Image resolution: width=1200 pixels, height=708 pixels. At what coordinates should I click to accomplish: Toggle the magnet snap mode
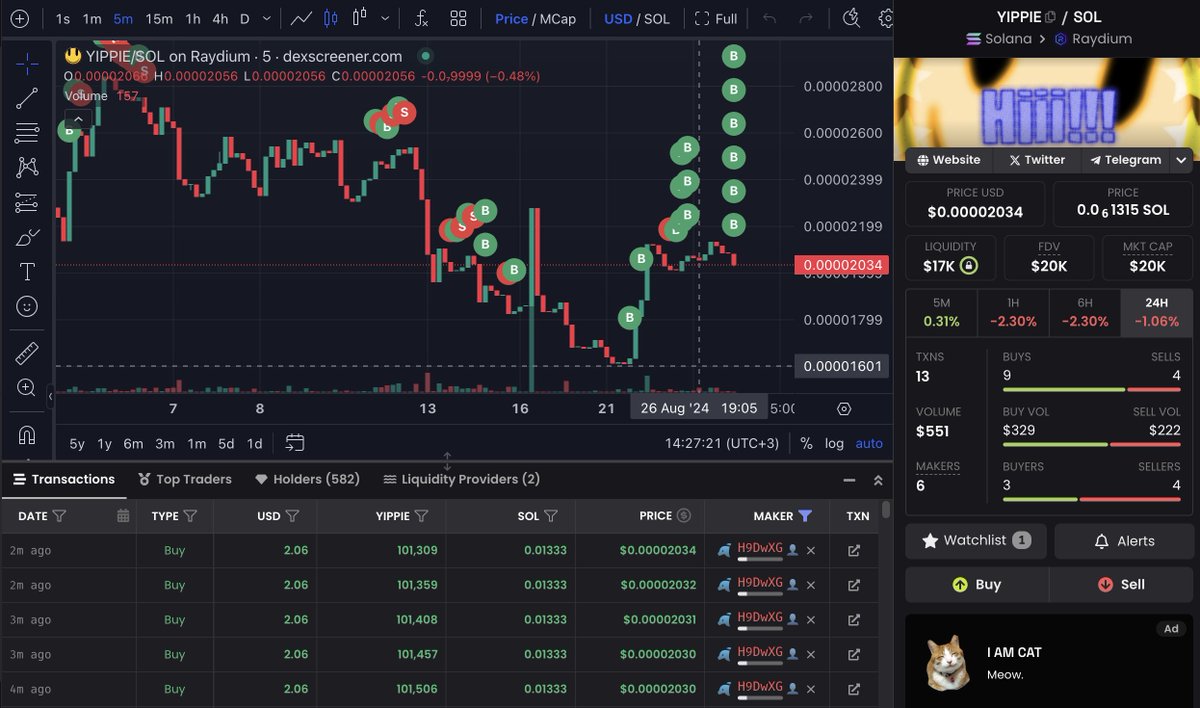[x=27, y=435]
